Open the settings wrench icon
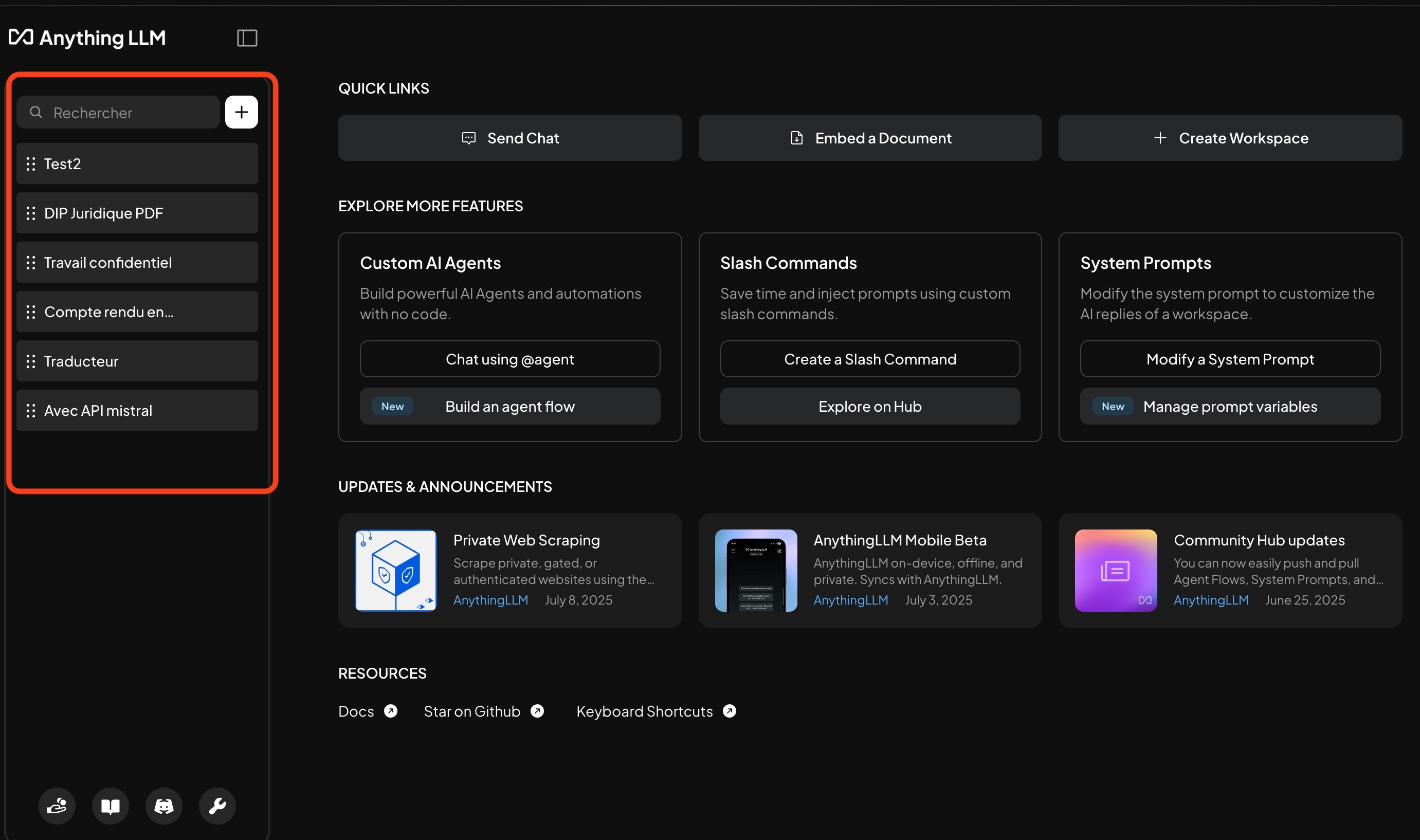Image resolution: width=1420 pixels, height=840 pixels. click(x=217, y=806)
